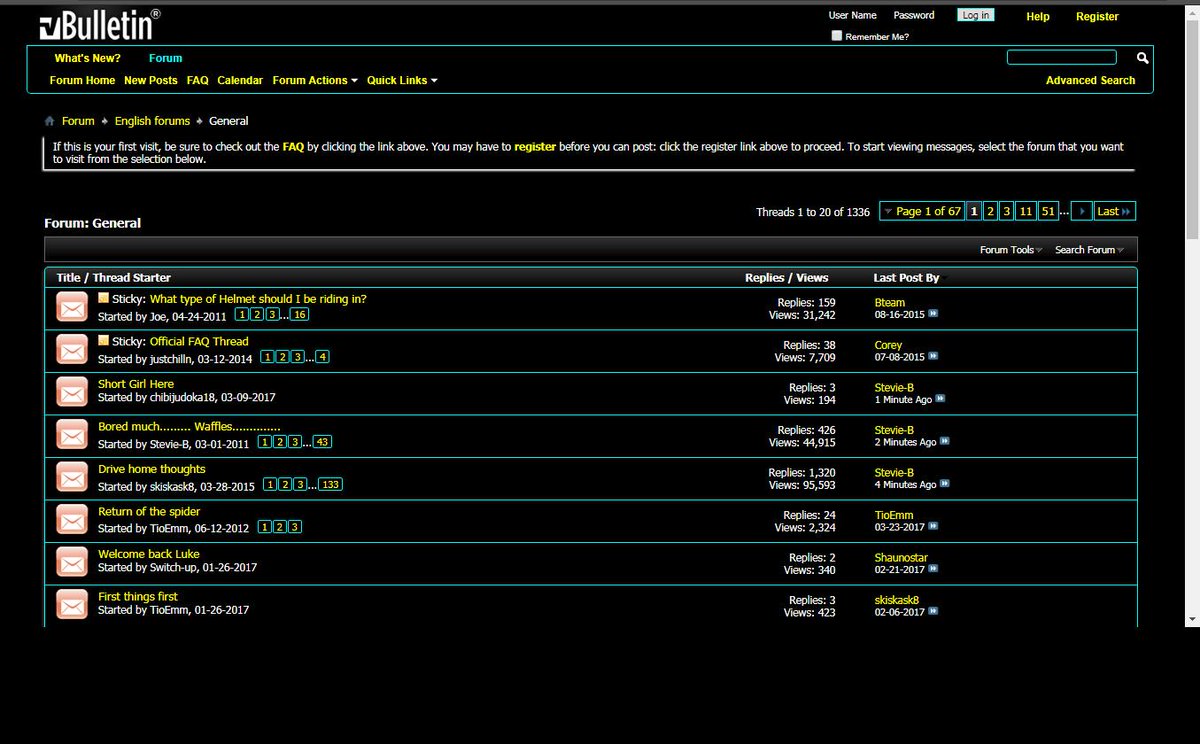Go to last post by Bteam icon
The width and height of the screenshot is (1200, 744).
[x=933, y=314]
